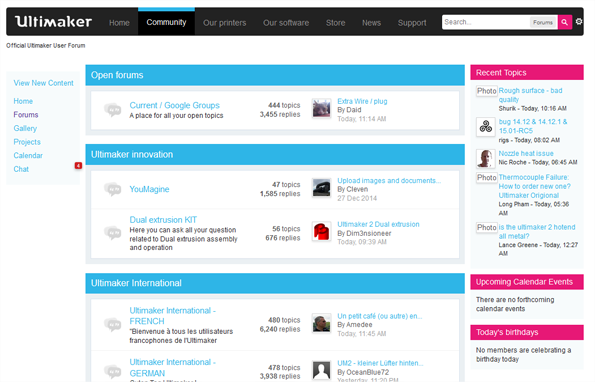Screen dimensions: 595x382
Task: Click speech bubble icon beside Dual extrusion KIT
Action: (x=113, y=233)
